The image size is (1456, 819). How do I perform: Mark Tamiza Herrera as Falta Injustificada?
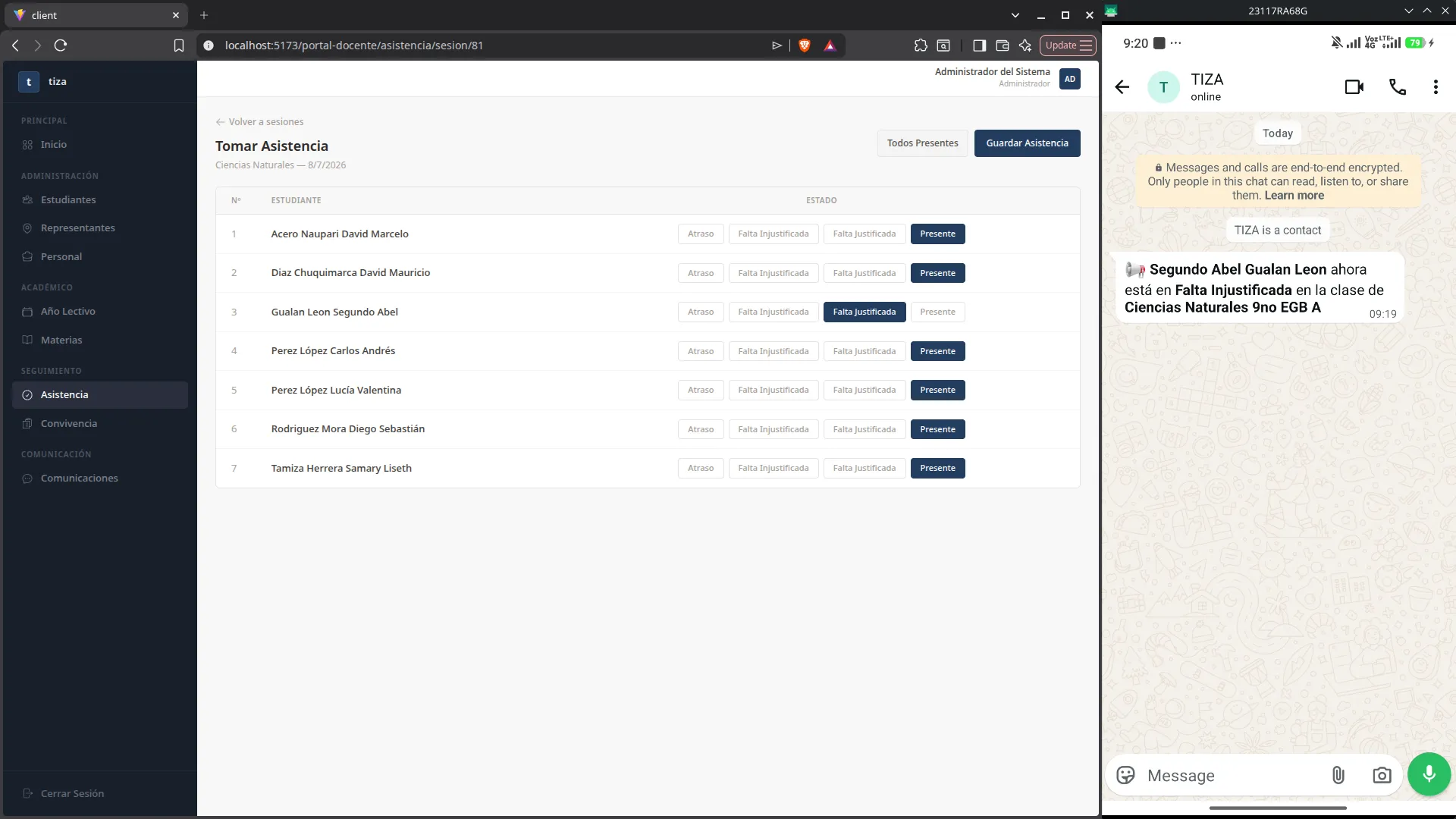[773, 468]
